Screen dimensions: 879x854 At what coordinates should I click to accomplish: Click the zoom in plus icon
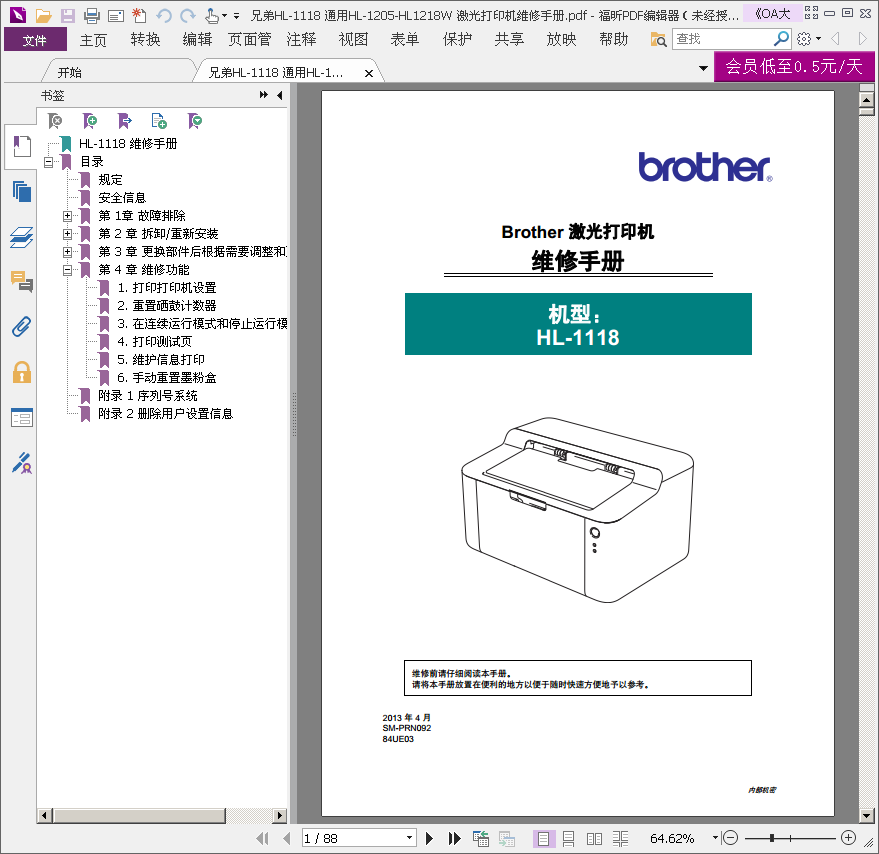[848, 838]
